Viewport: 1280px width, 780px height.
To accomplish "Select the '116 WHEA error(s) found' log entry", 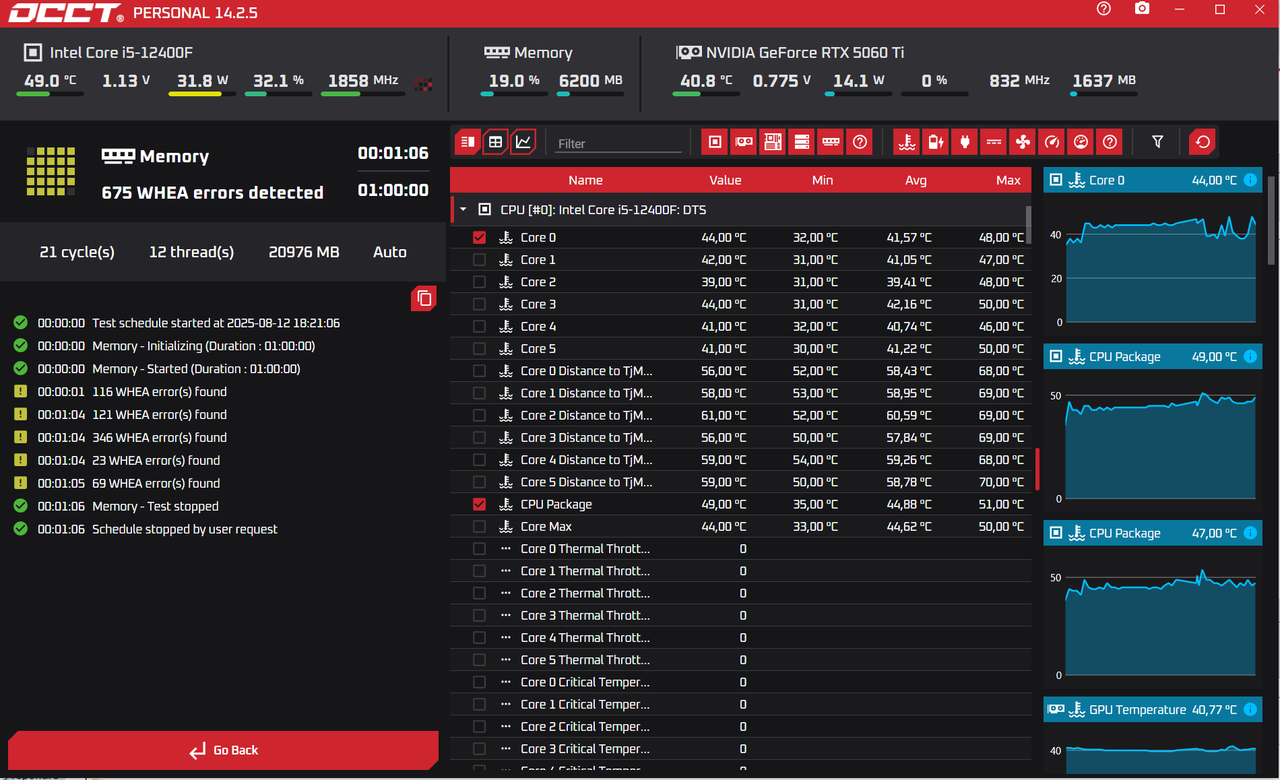I will 159,392.
